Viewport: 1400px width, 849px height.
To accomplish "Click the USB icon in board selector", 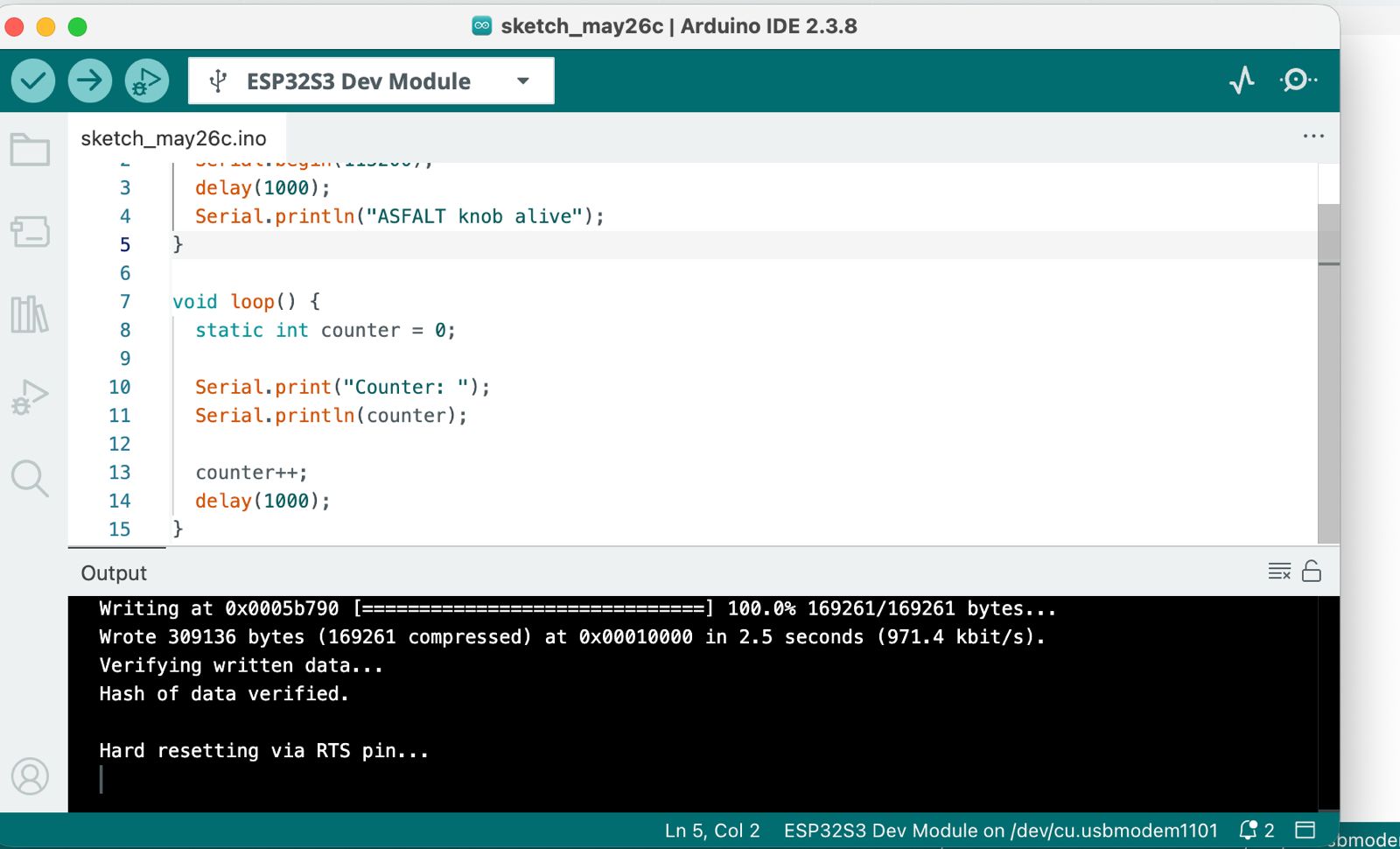I will pyautogui.click(x=219, y=81).
